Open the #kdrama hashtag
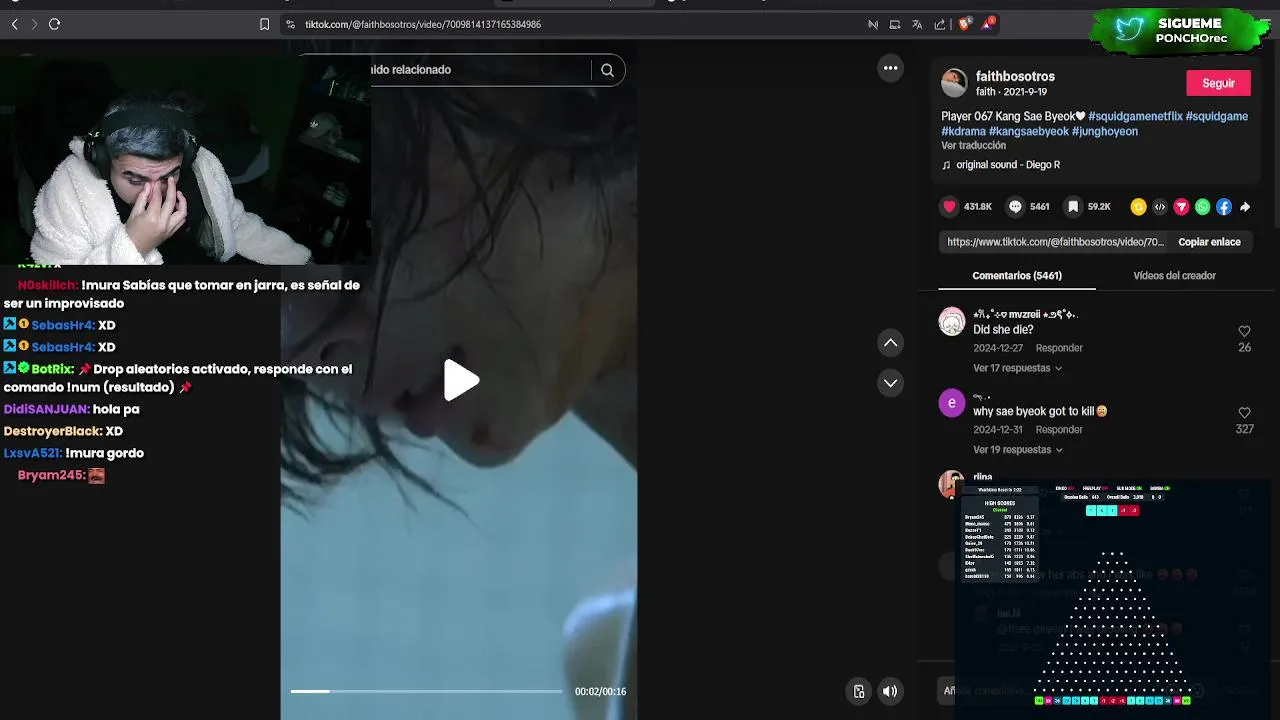Image resolution: width=1280 pixels, height=720 pixels. pos(963,131)
